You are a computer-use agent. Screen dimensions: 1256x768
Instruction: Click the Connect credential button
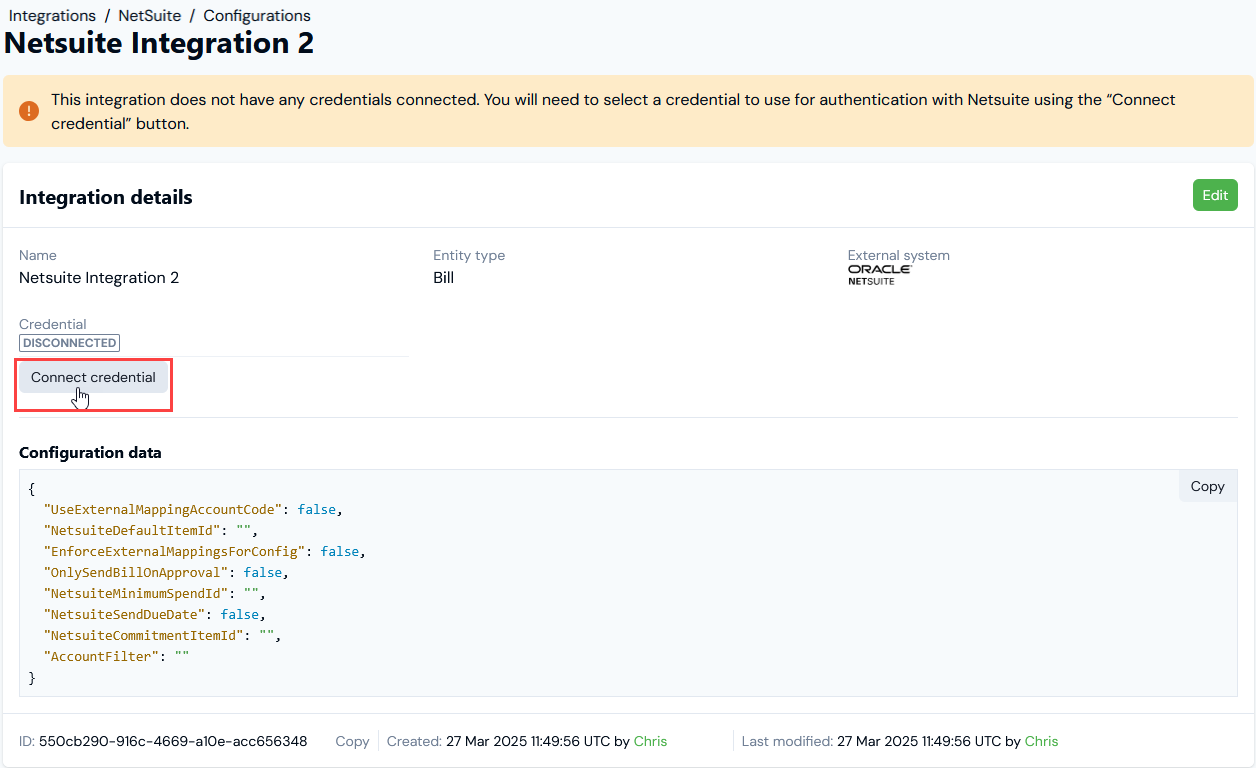pyautogui.click(x=93, y=378)
